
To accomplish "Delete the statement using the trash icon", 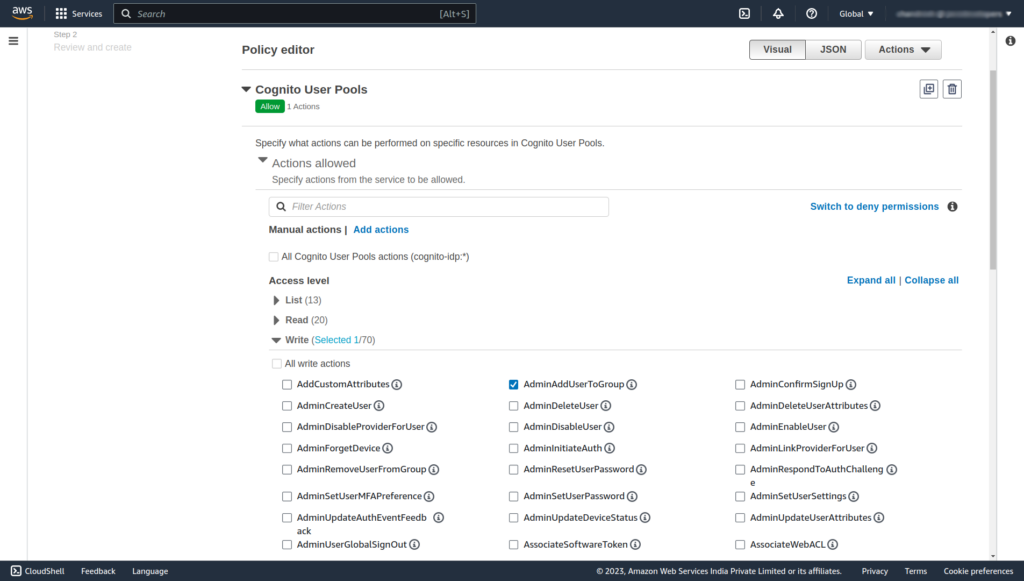I will click(952, 89).
